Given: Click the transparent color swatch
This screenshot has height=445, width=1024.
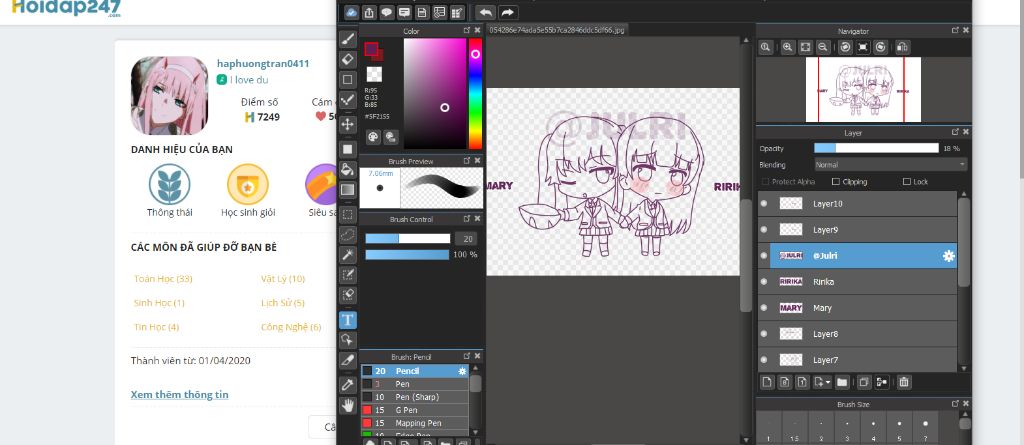Looking at the screenshot, I should pos(374,74).
